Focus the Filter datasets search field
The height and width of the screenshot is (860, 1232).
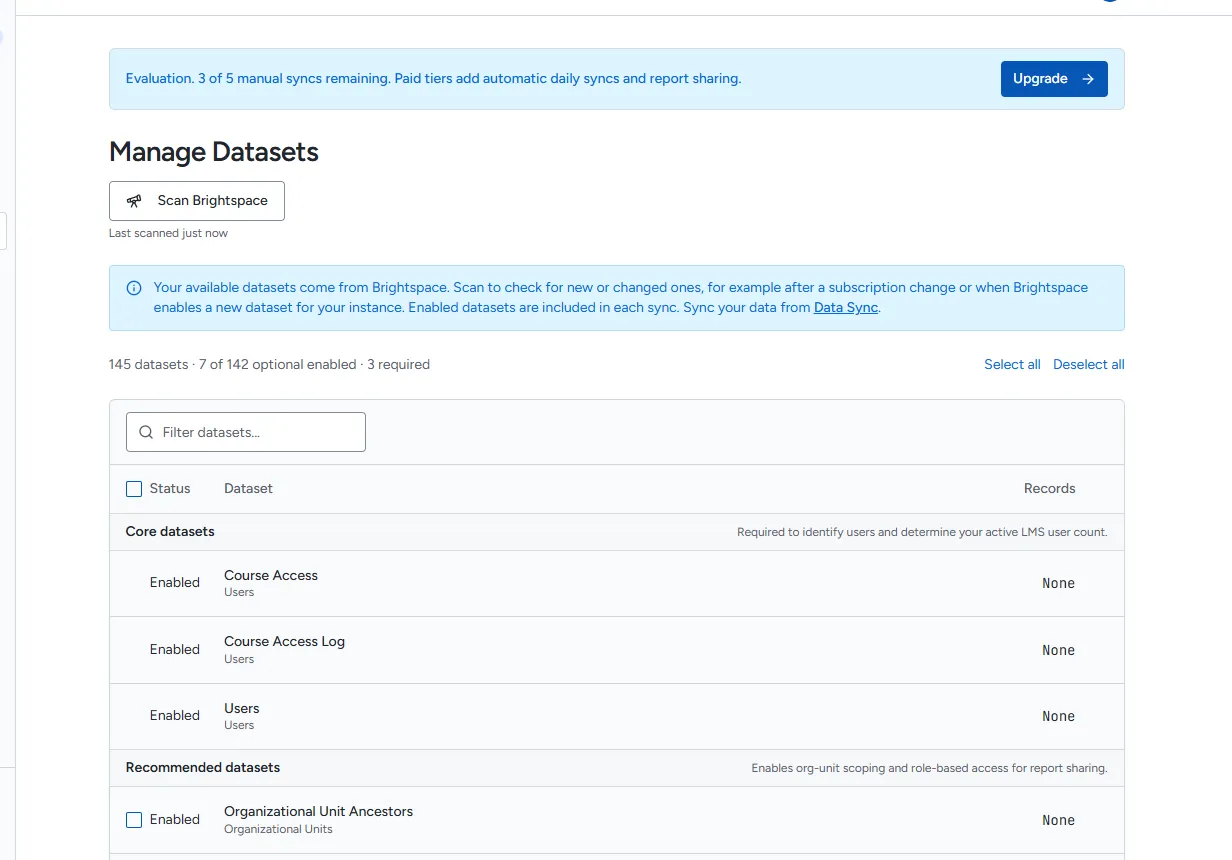click(246, 432)
